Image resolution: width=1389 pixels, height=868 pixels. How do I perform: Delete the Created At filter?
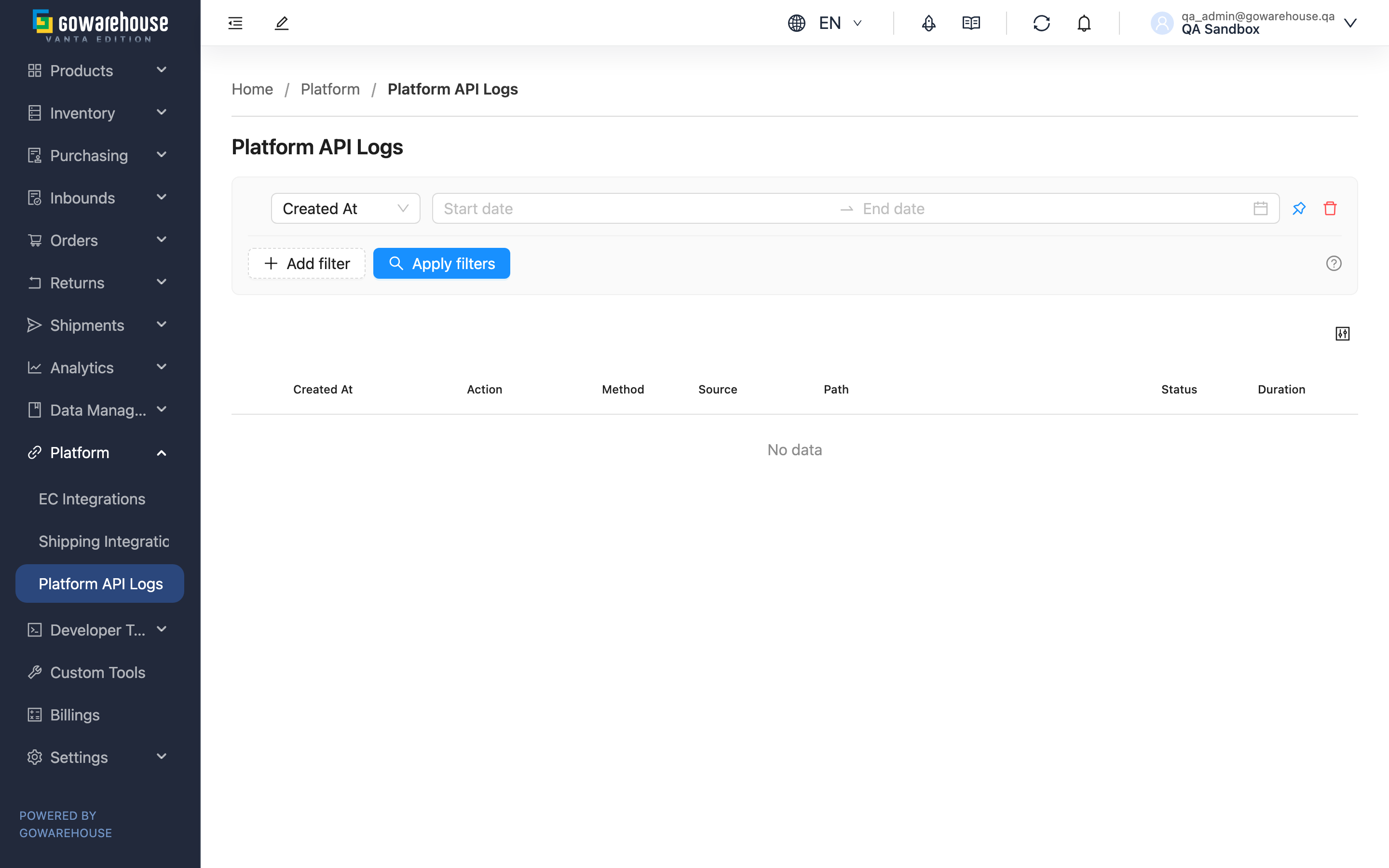(x=1331, y=208)
